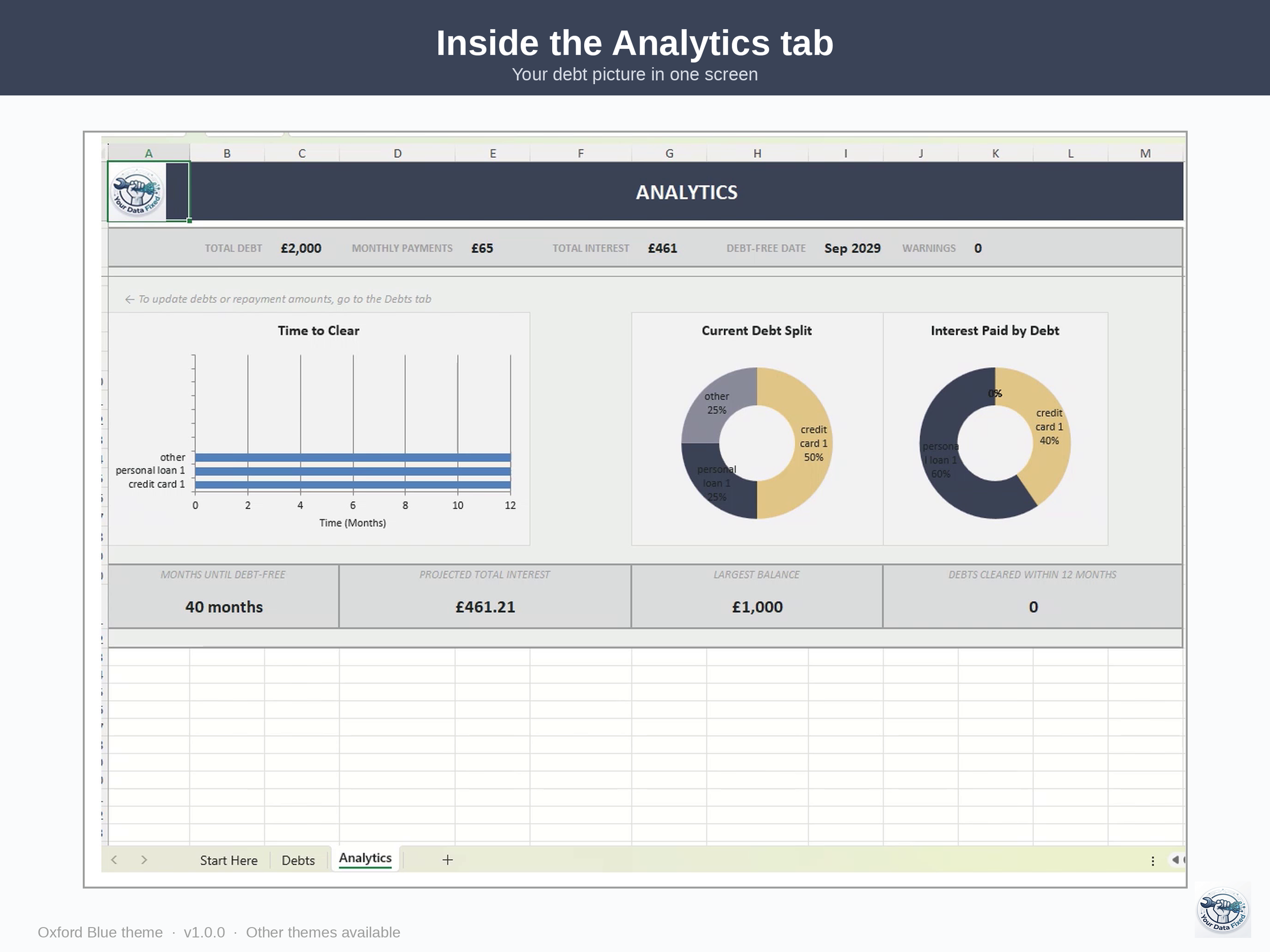1270x952 pixels.
Task: Click the Total Debt value £2,000
Action: coord(301,248)
